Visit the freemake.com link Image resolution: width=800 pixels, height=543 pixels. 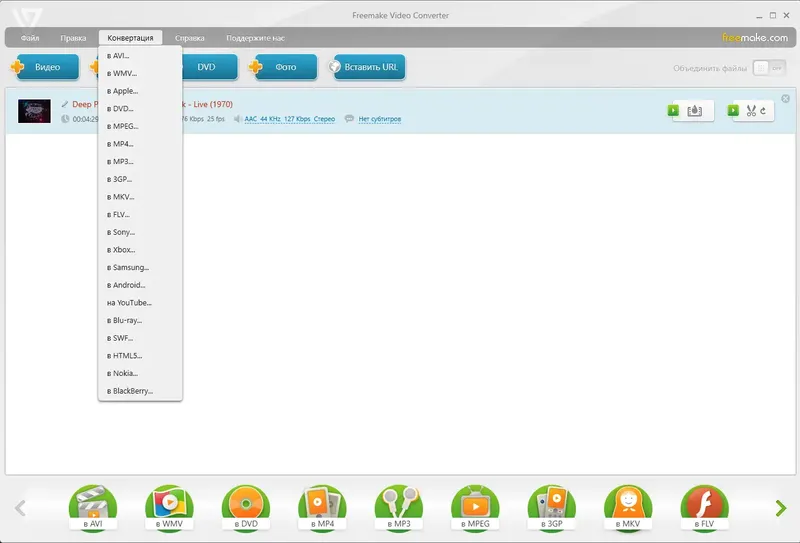coord(755,37)
